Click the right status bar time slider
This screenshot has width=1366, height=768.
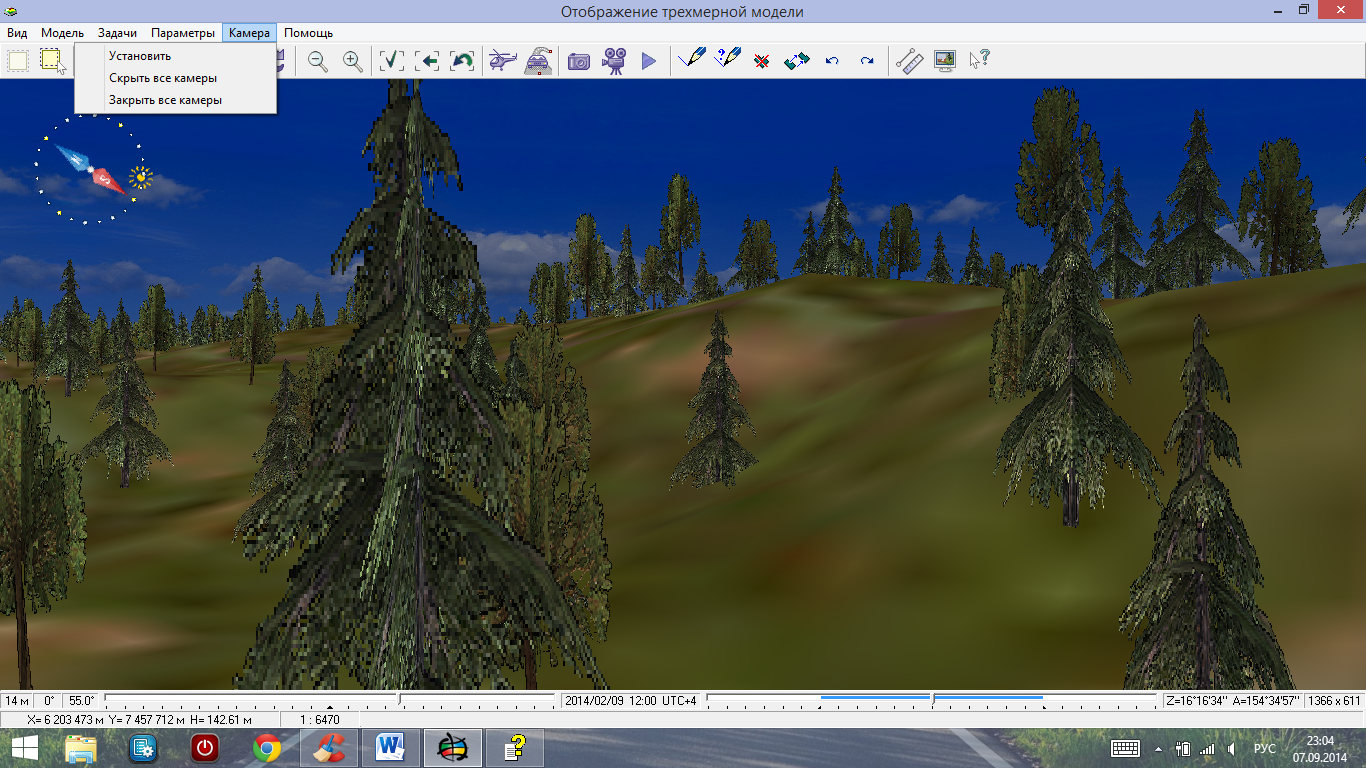[x=932, y=700]
